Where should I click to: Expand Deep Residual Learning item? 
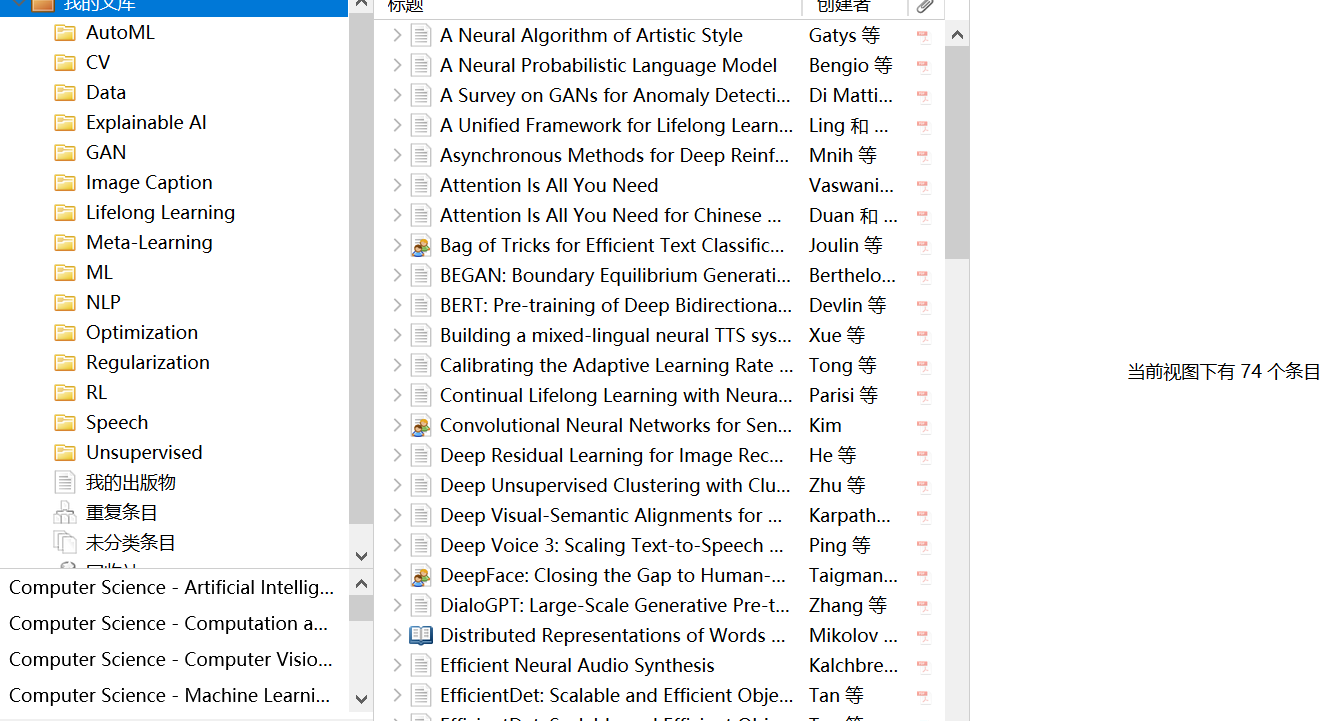tap(397, 455)
